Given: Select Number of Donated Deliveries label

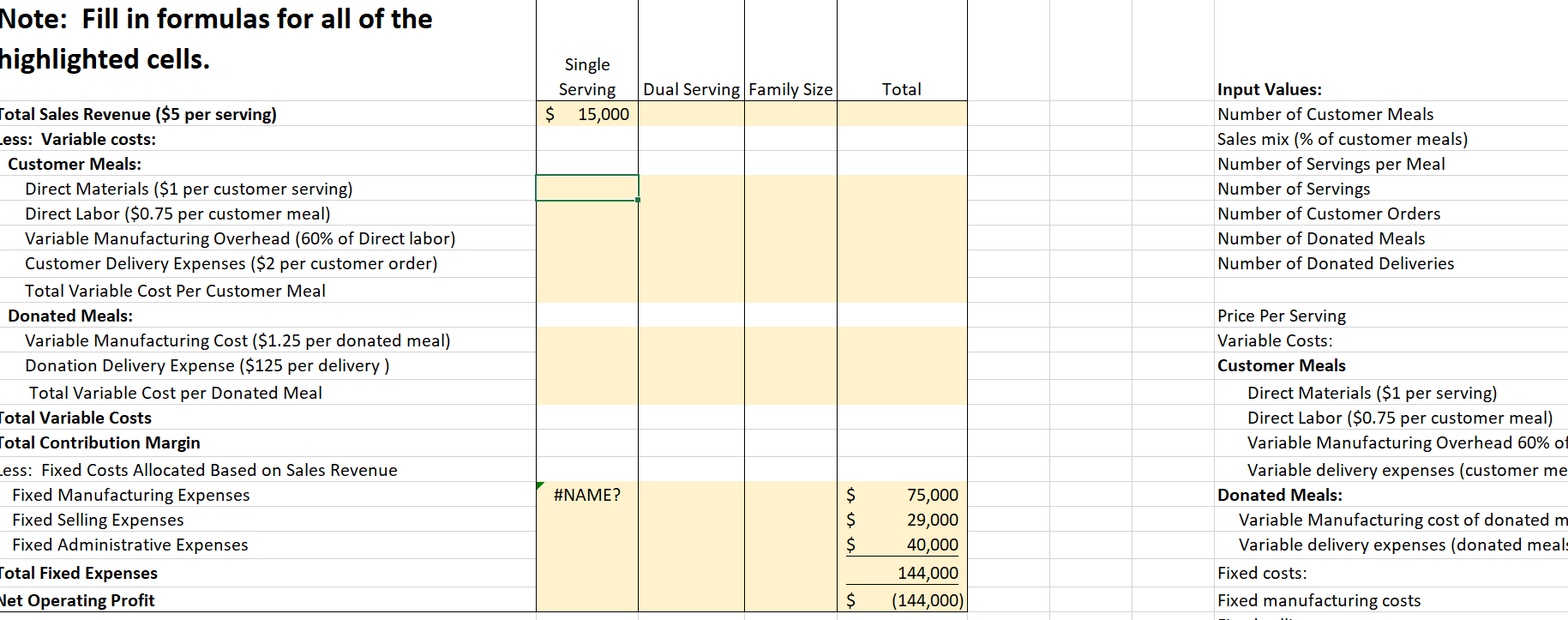Looking at the screenshot, I should (x=1336, y=263).
